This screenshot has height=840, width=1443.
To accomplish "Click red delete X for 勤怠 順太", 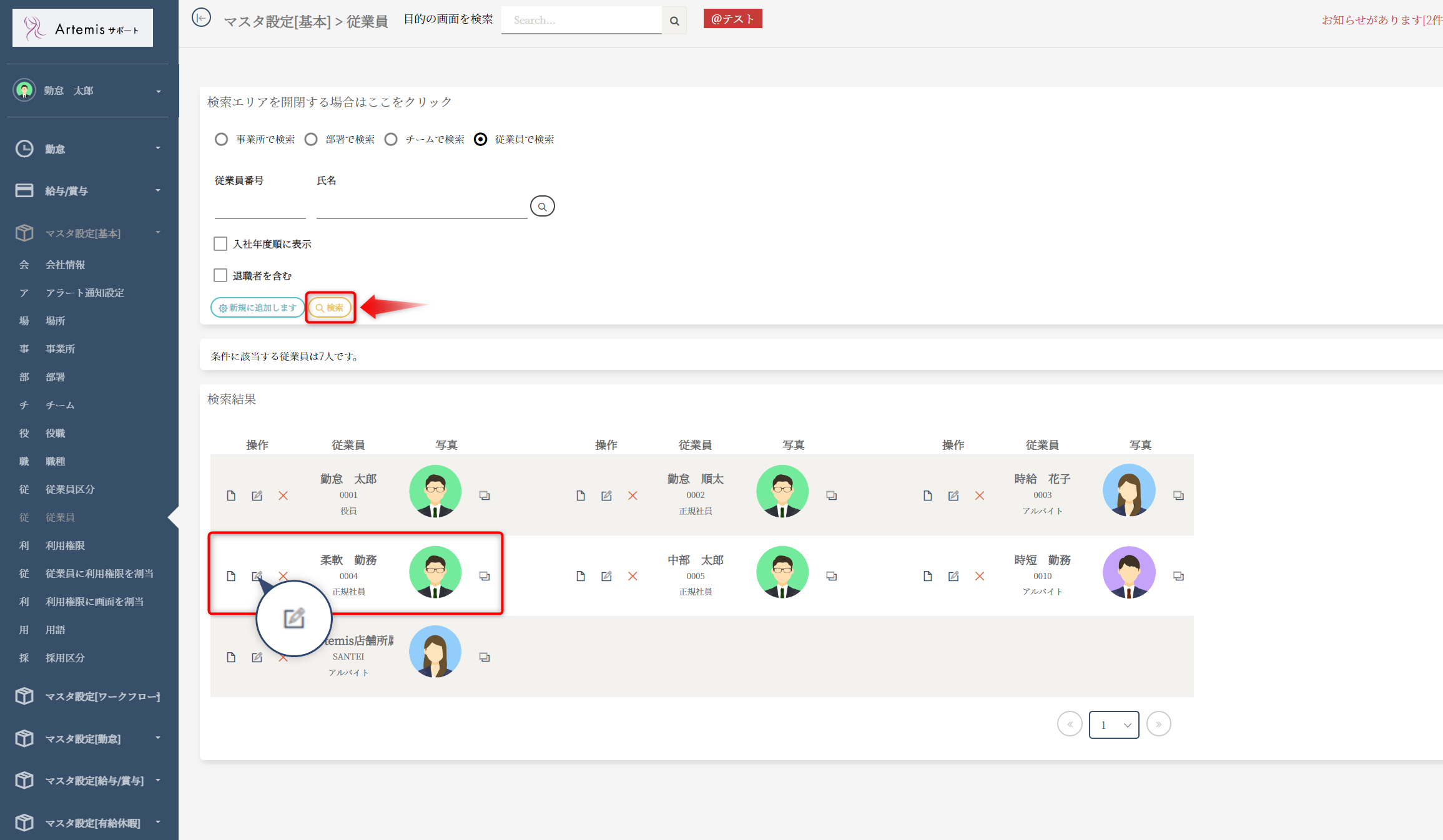I will tap(633, 496).
